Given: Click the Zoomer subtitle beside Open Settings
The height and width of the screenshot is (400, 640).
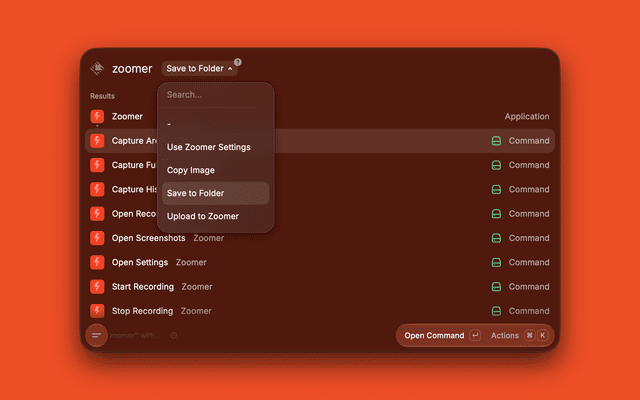Looking at the screenshot, I should pyautogui.click(x=191, y=262).
